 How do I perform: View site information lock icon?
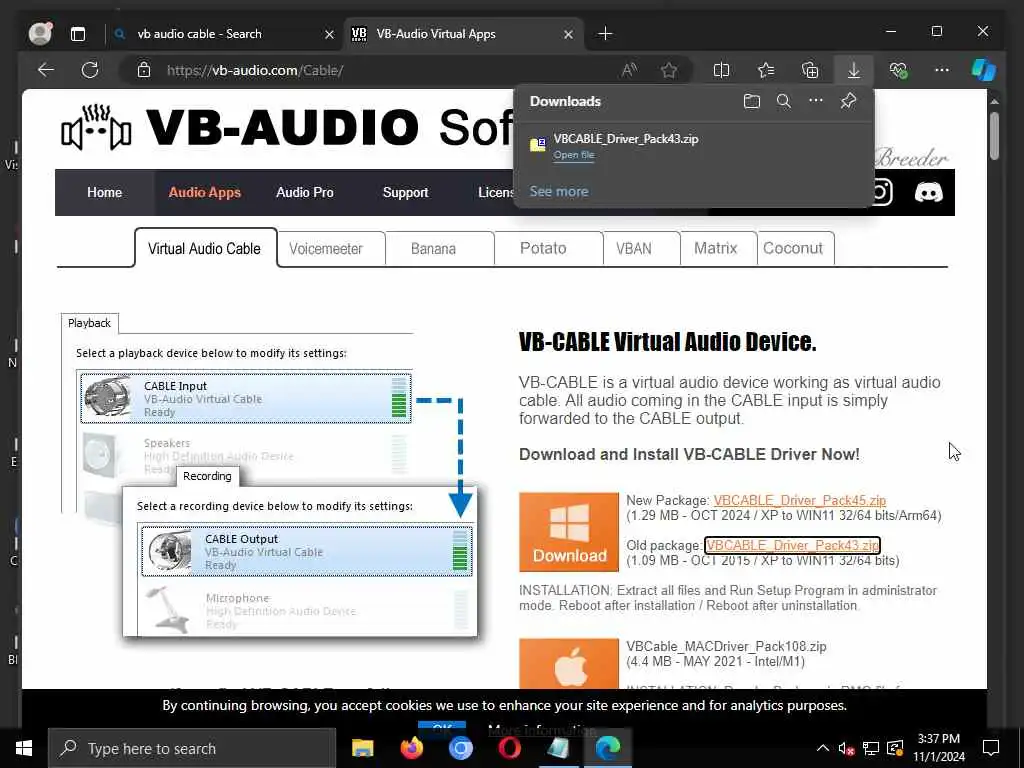click(144, 70)
